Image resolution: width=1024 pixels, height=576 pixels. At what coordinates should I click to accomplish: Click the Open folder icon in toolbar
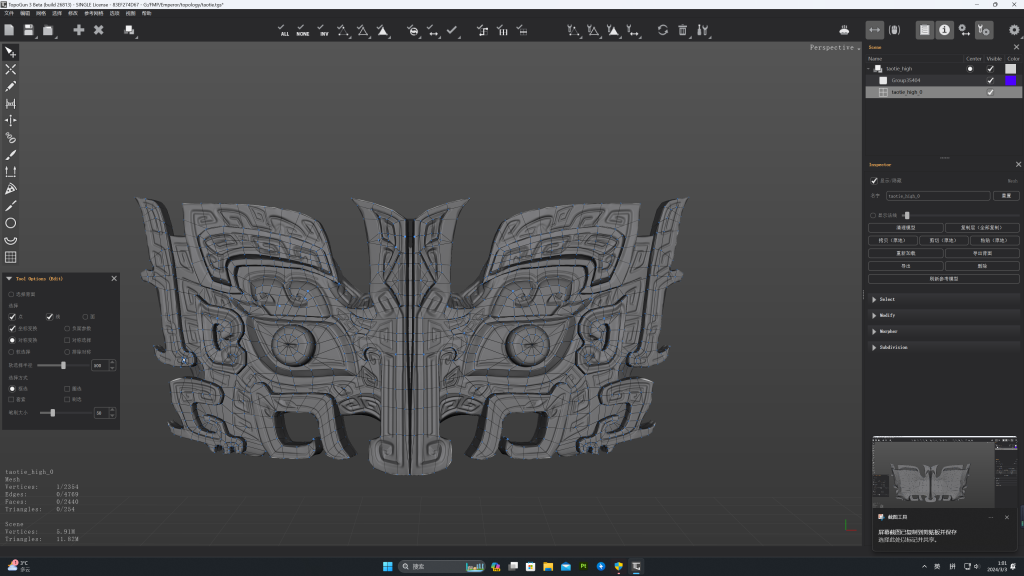coord(48,30)
